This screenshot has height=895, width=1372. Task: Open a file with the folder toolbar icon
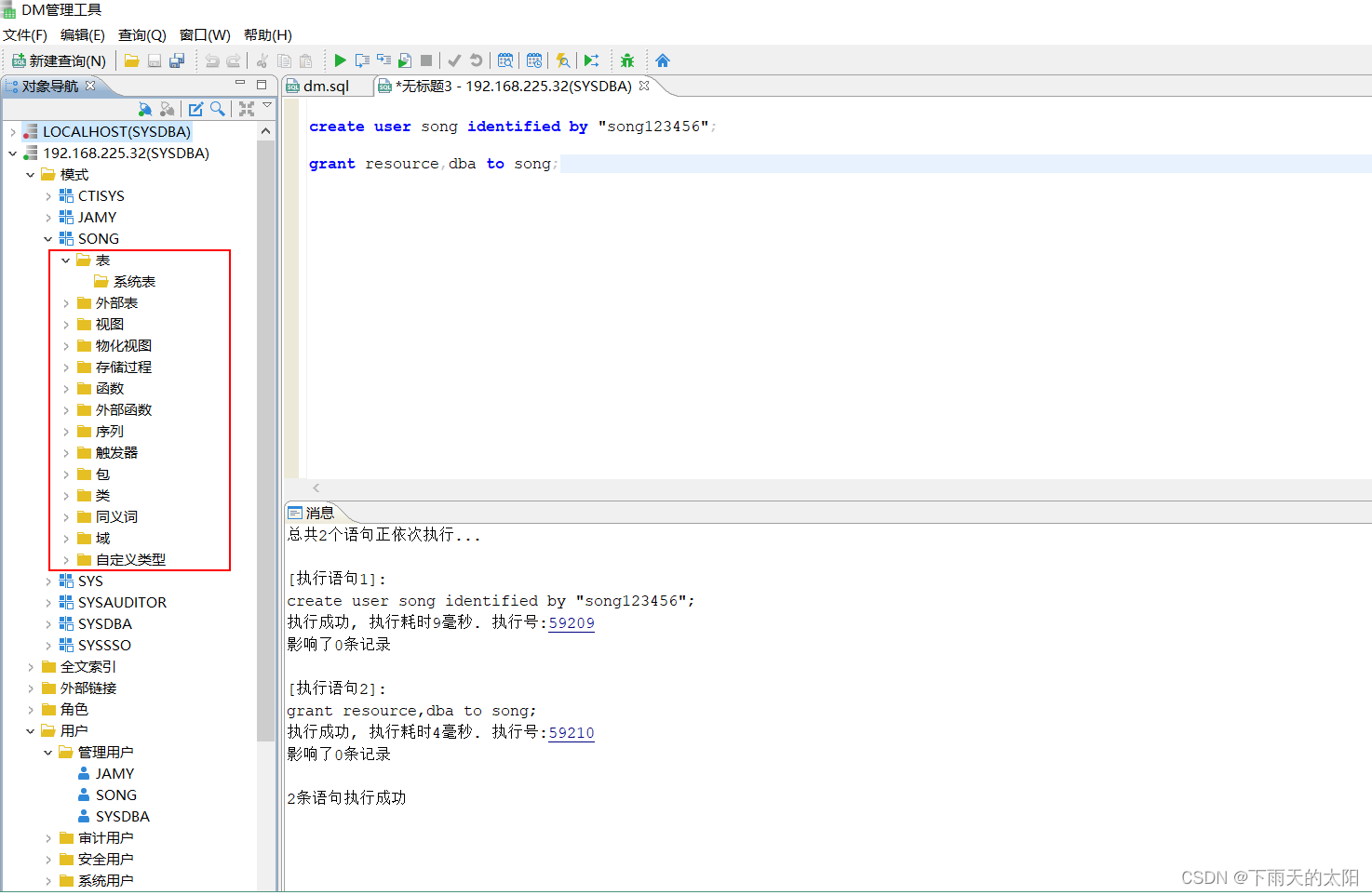pos(131,60)
